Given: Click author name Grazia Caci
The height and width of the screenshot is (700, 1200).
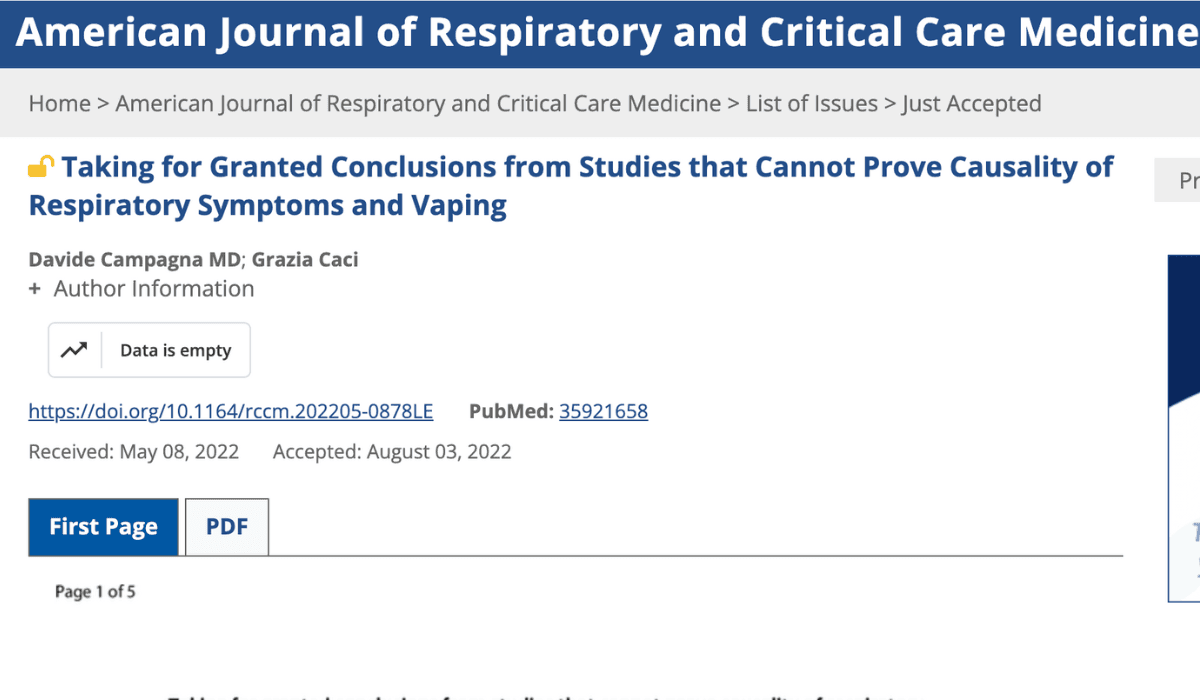Looking at the screenshot, I should [305, 260].
